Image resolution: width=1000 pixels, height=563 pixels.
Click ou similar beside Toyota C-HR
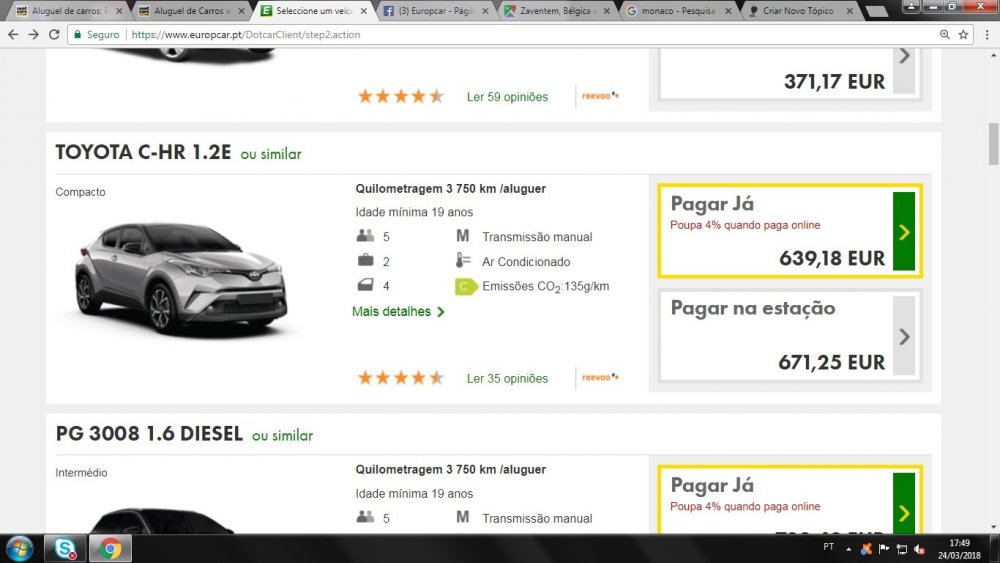(270, 154)
